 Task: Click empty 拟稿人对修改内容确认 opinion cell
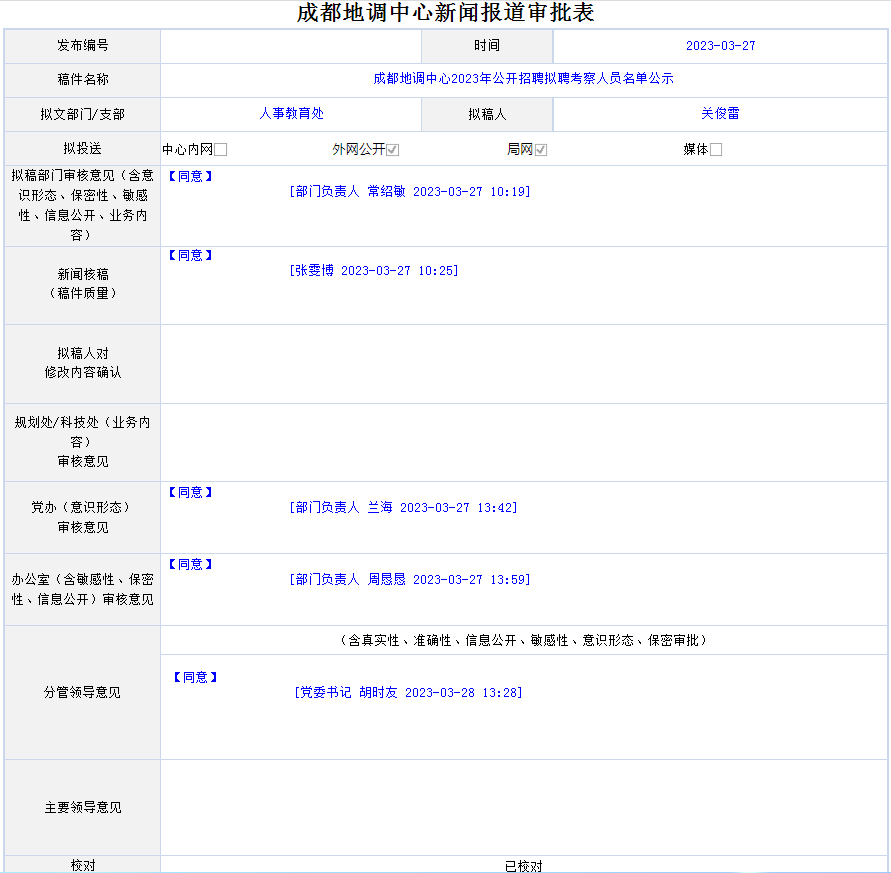(x=523, y=364)
